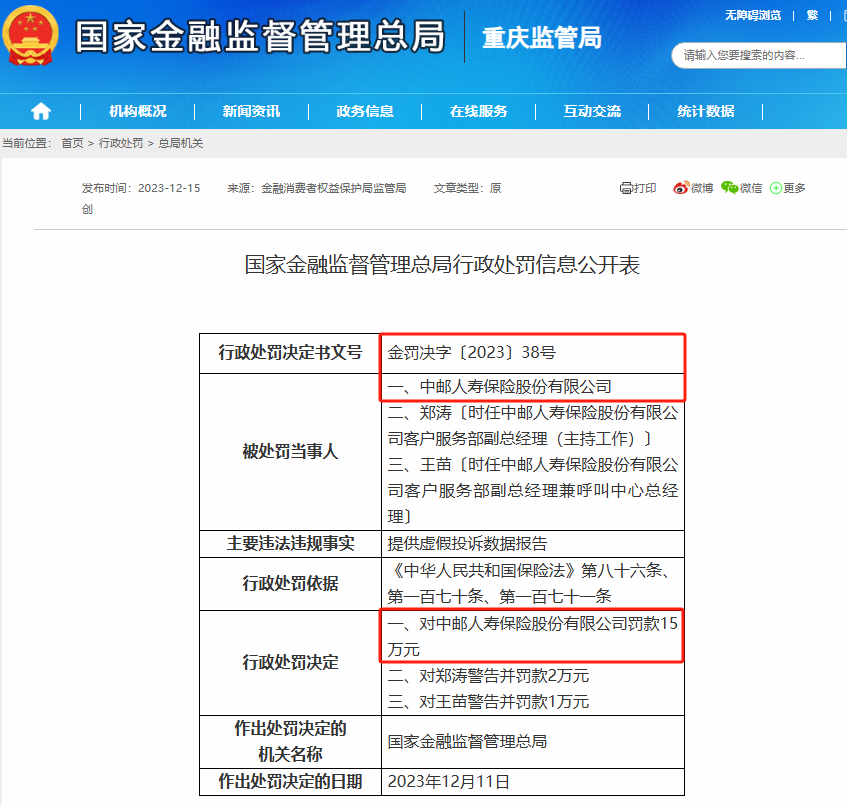Click the row header 行政处罚依据

290,583
